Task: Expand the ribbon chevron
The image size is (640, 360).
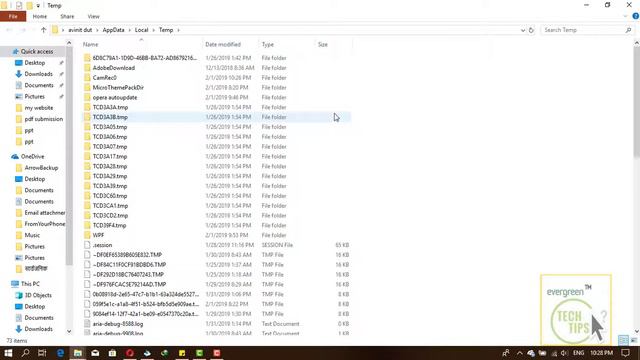Action: click(625, 16)
